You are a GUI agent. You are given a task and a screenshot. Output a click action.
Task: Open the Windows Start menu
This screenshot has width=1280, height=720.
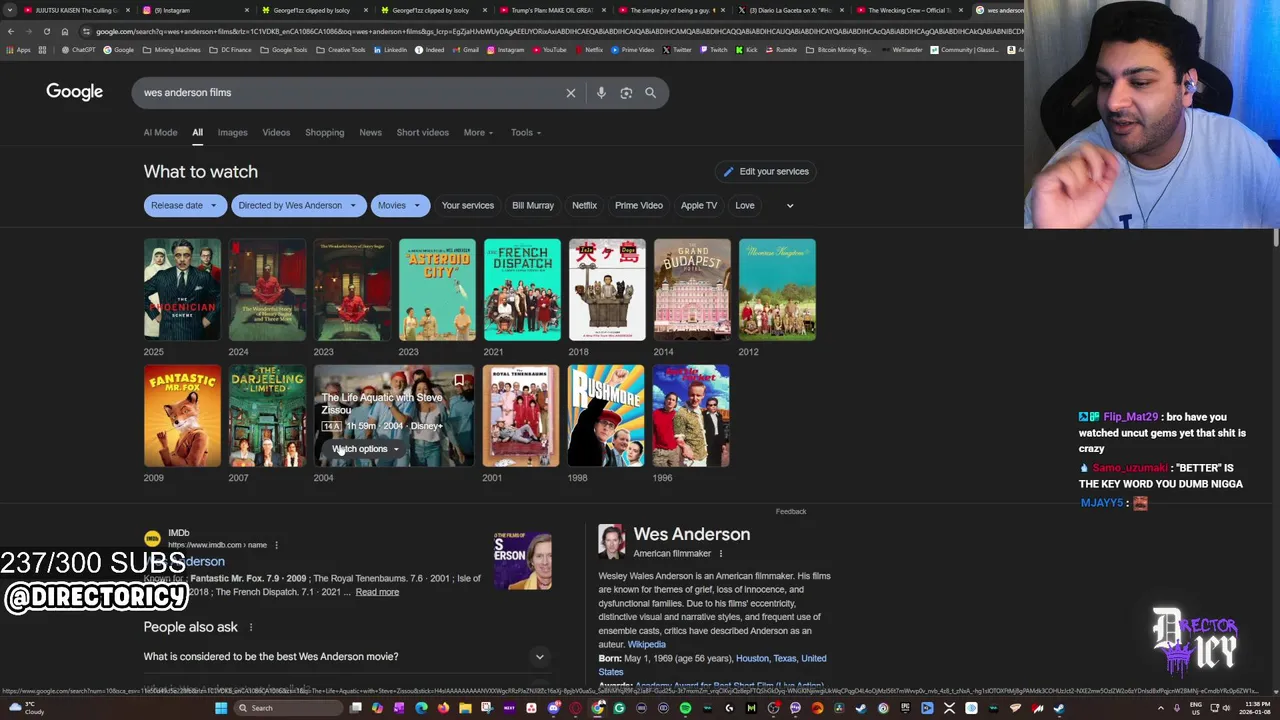221,708
